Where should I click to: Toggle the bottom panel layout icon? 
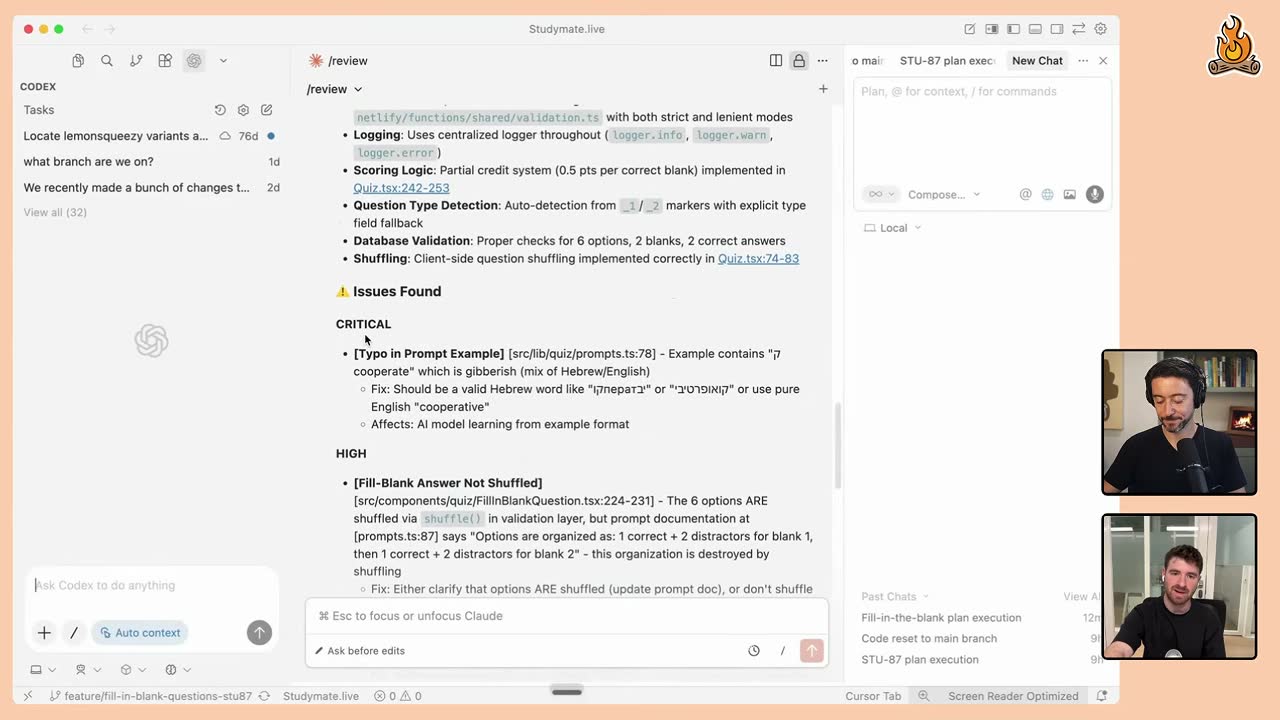click(x=1035, y=29)
